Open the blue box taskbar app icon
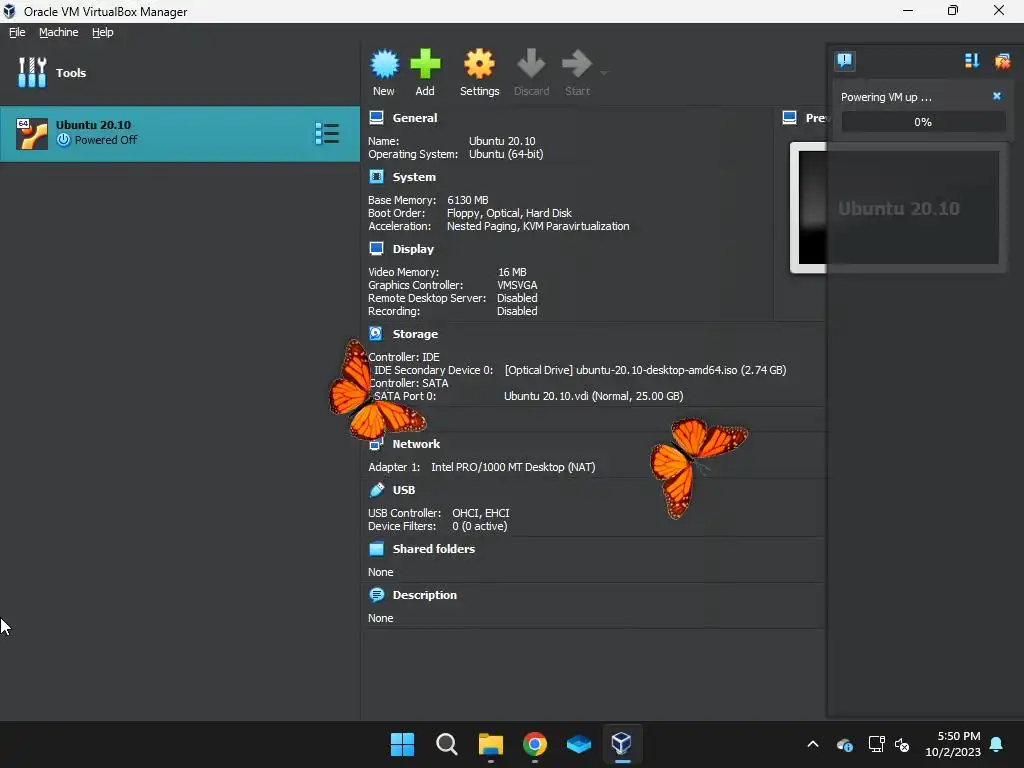 (x=579, y=744)
